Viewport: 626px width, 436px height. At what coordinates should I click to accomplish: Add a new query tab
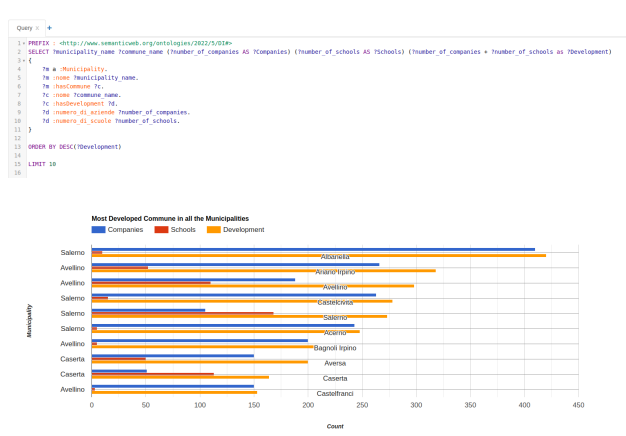[50, 28]
